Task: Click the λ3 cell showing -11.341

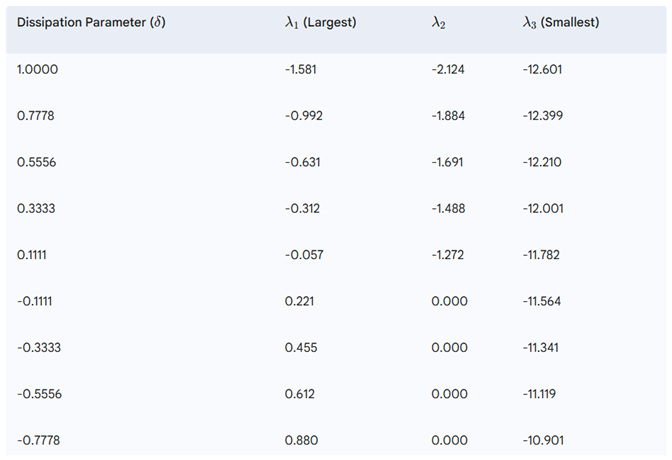Action: point(543,348)
